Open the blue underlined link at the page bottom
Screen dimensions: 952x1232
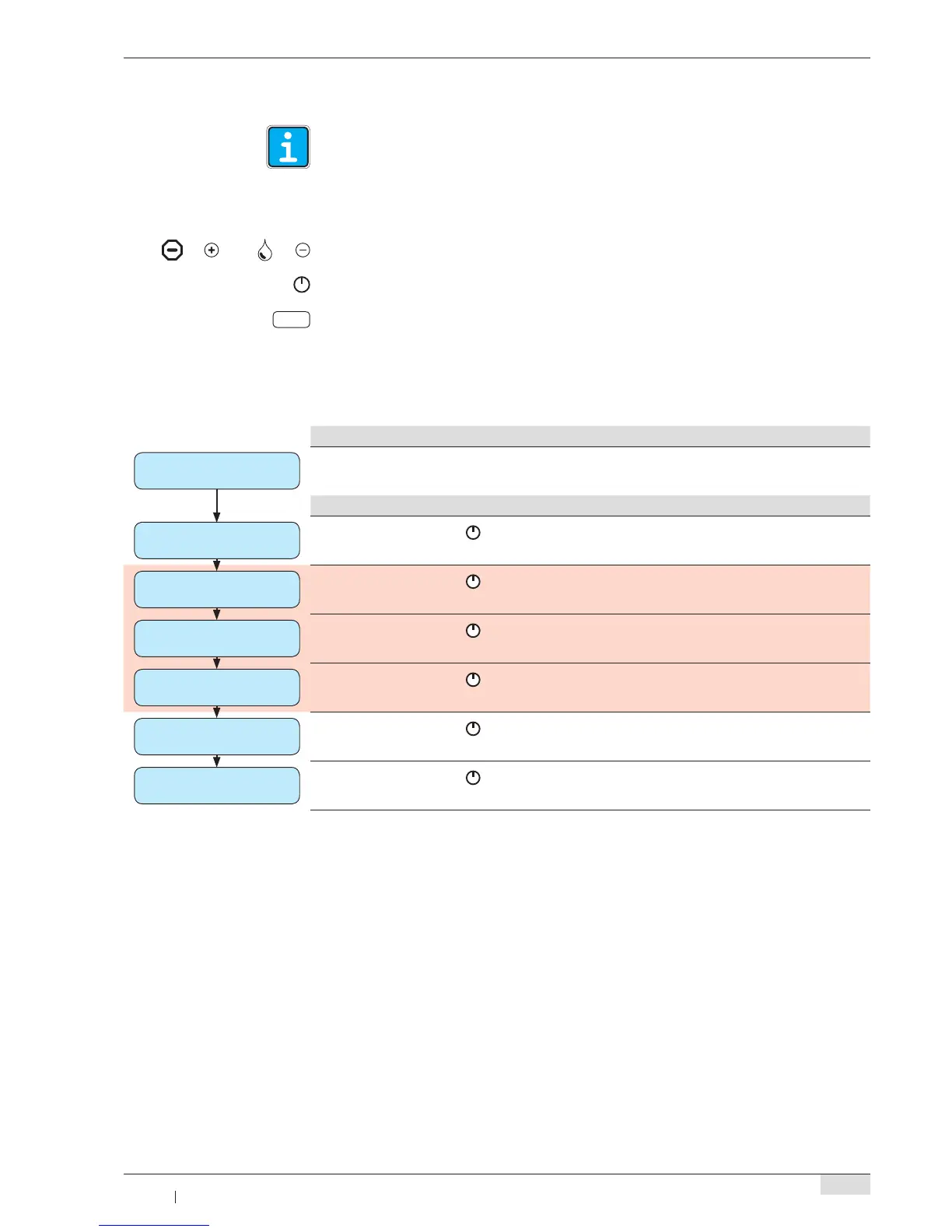click(154, 1225)
